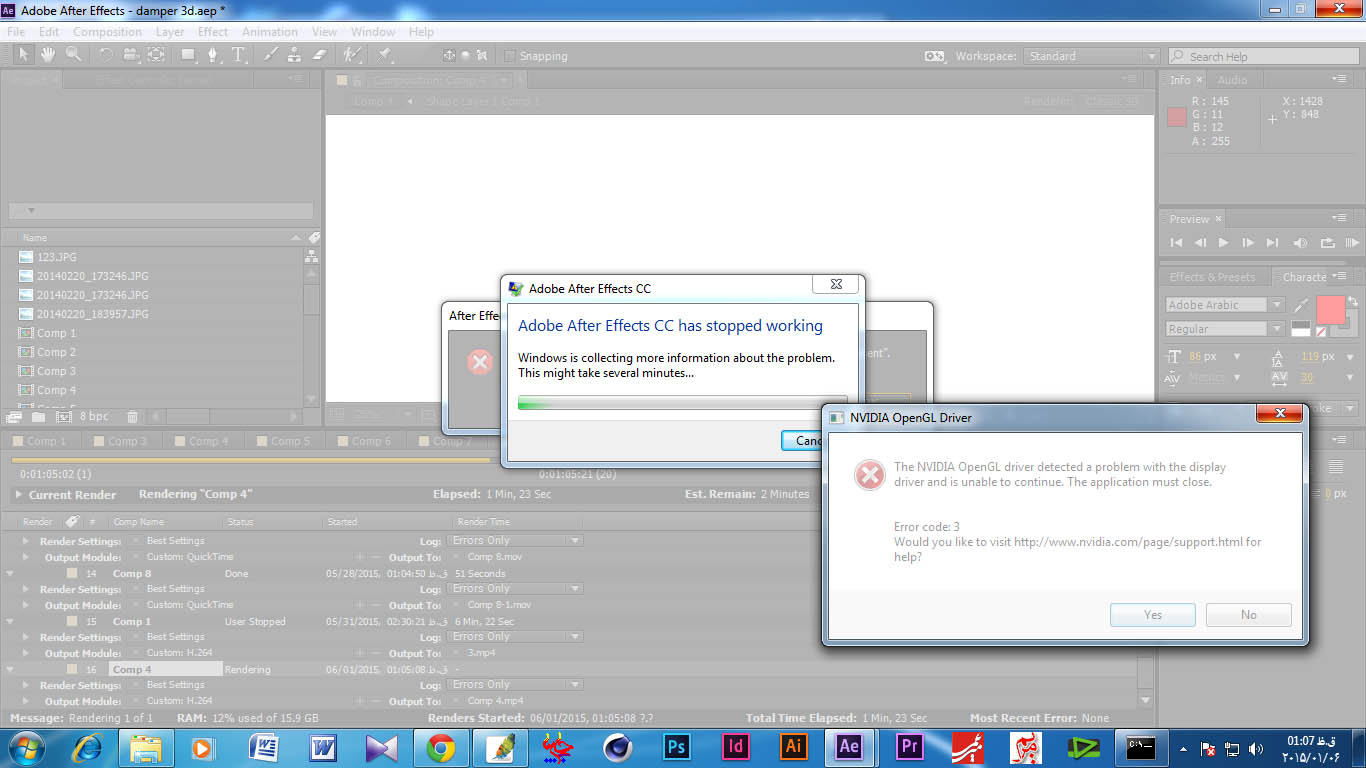
Task: Click the Search Help field
Action: point(1263,56)
